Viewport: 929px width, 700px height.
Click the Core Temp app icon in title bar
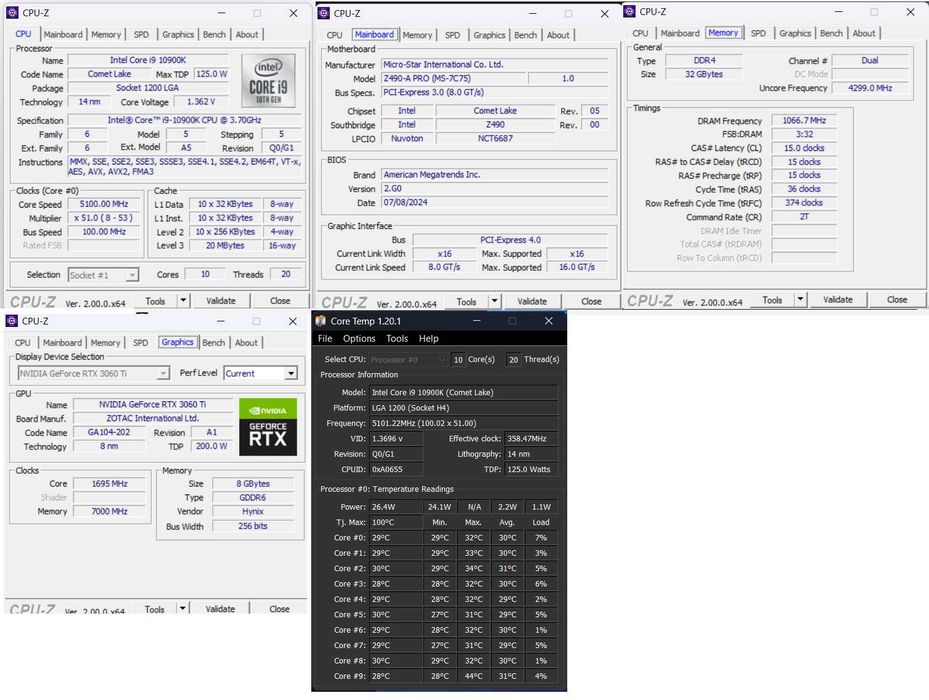click(321, 321)
